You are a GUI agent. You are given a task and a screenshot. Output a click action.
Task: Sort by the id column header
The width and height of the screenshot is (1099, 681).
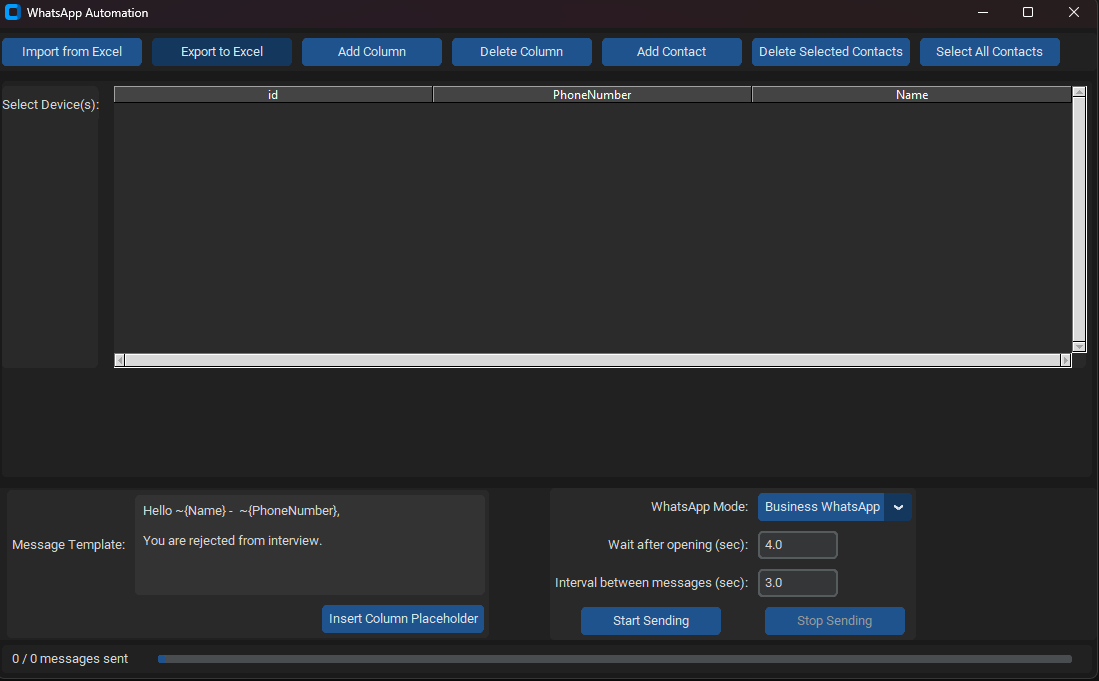click(x=273, y=95)
